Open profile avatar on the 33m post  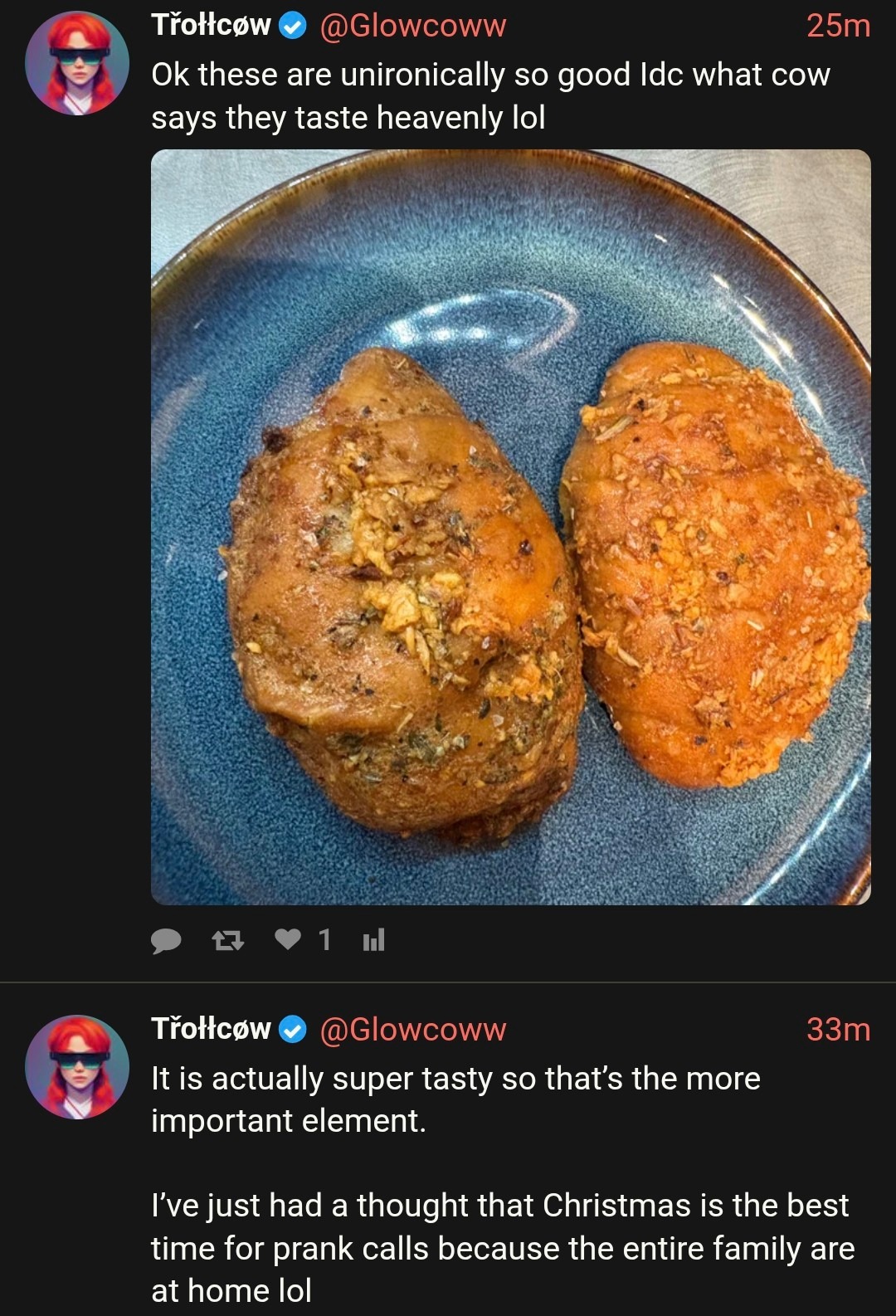pos(77,1067)
